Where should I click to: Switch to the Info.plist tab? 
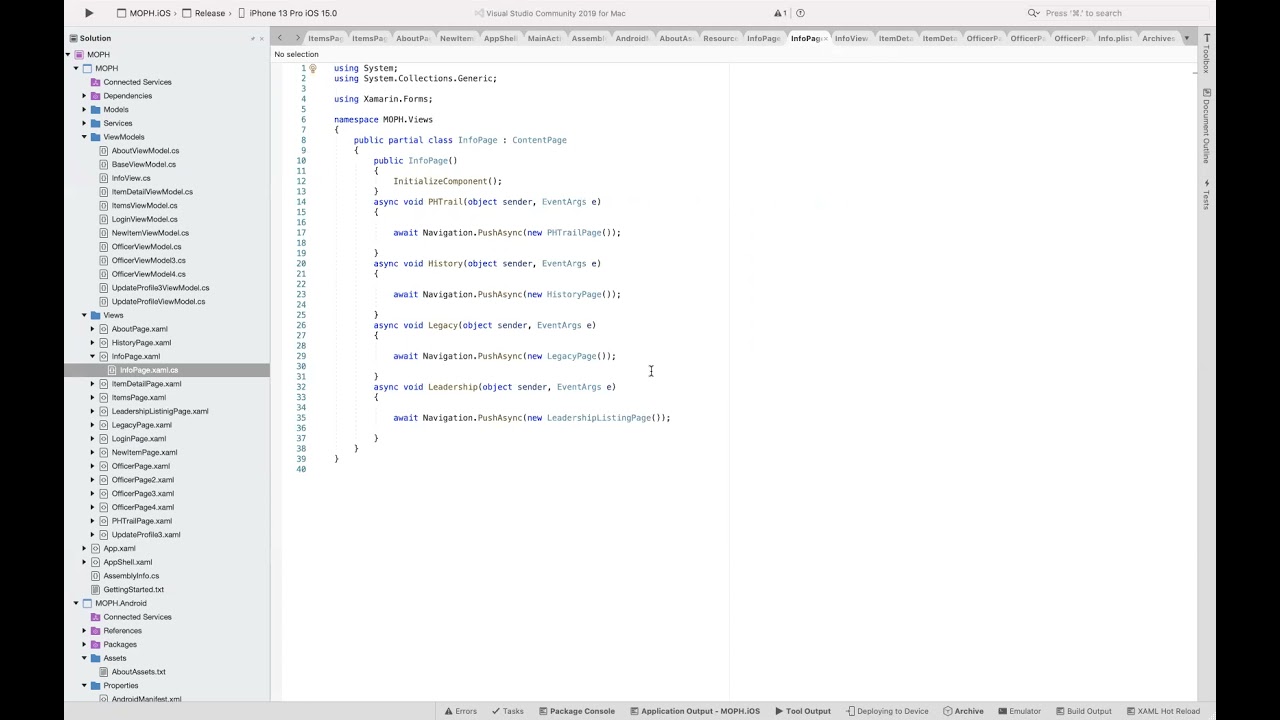tap(1114, 38)
